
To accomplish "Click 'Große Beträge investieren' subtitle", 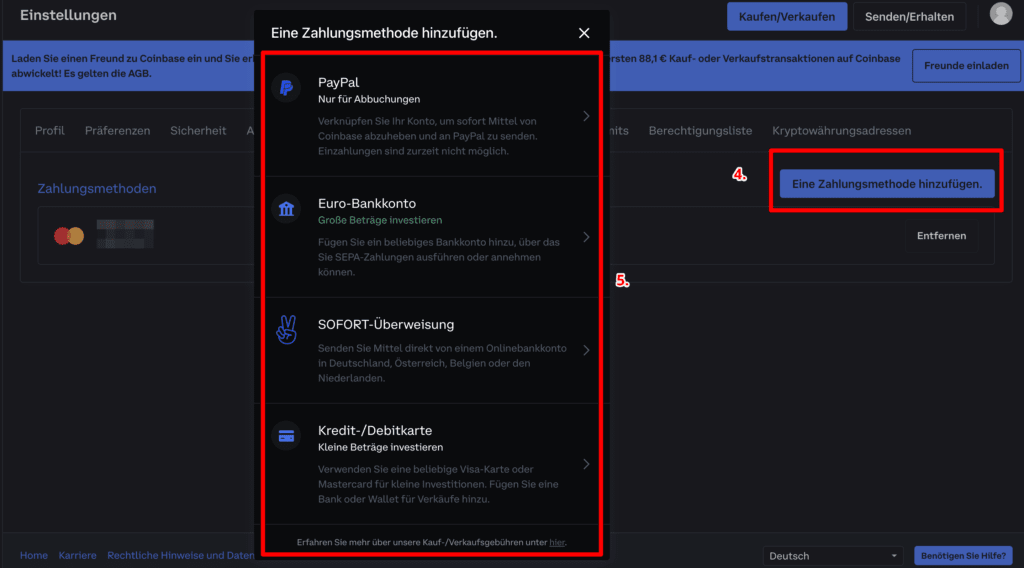I will pyautogui.click(x=380, y=220).
